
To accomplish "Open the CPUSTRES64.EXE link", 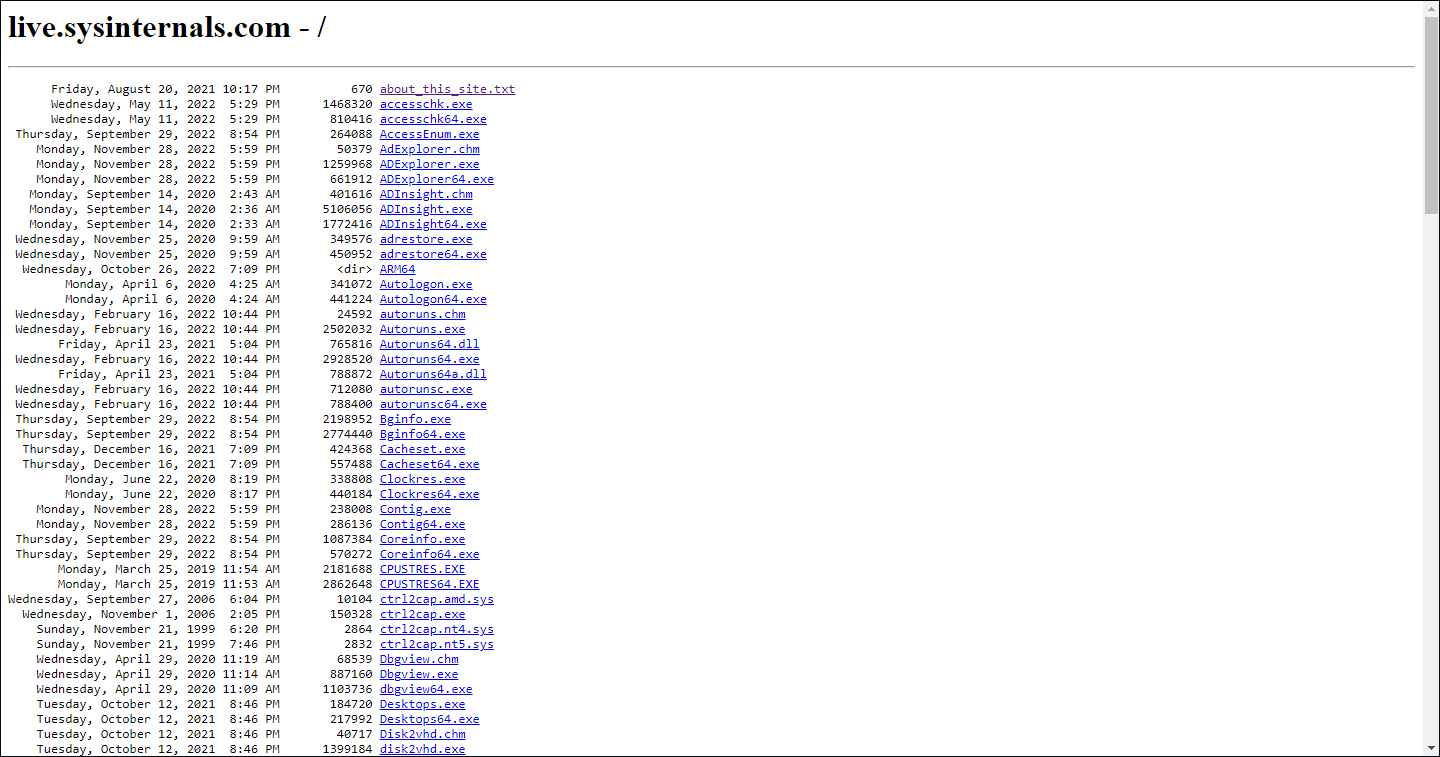I will (431, 583).
